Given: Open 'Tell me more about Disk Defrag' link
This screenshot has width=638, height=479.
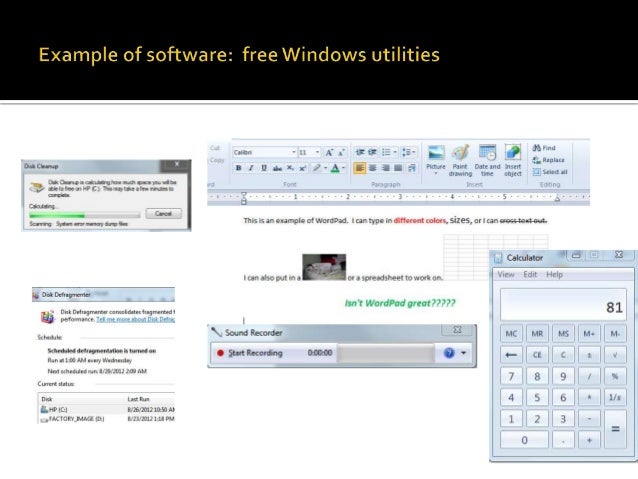Looking at the screenshot, I should 135,319.
